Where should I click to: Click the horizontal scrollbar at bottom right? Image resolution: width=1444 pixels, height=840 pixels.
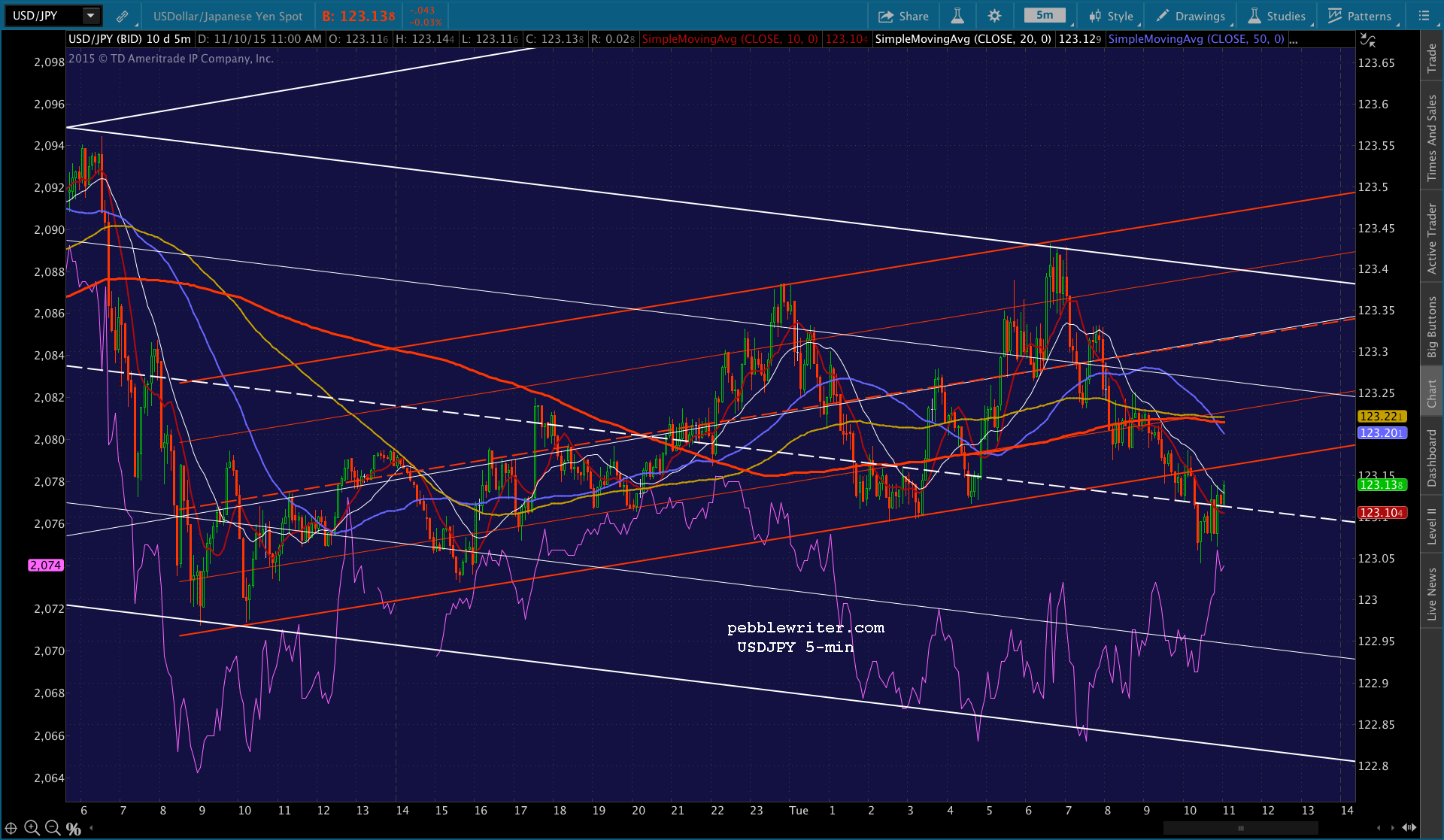[1241, 828]
